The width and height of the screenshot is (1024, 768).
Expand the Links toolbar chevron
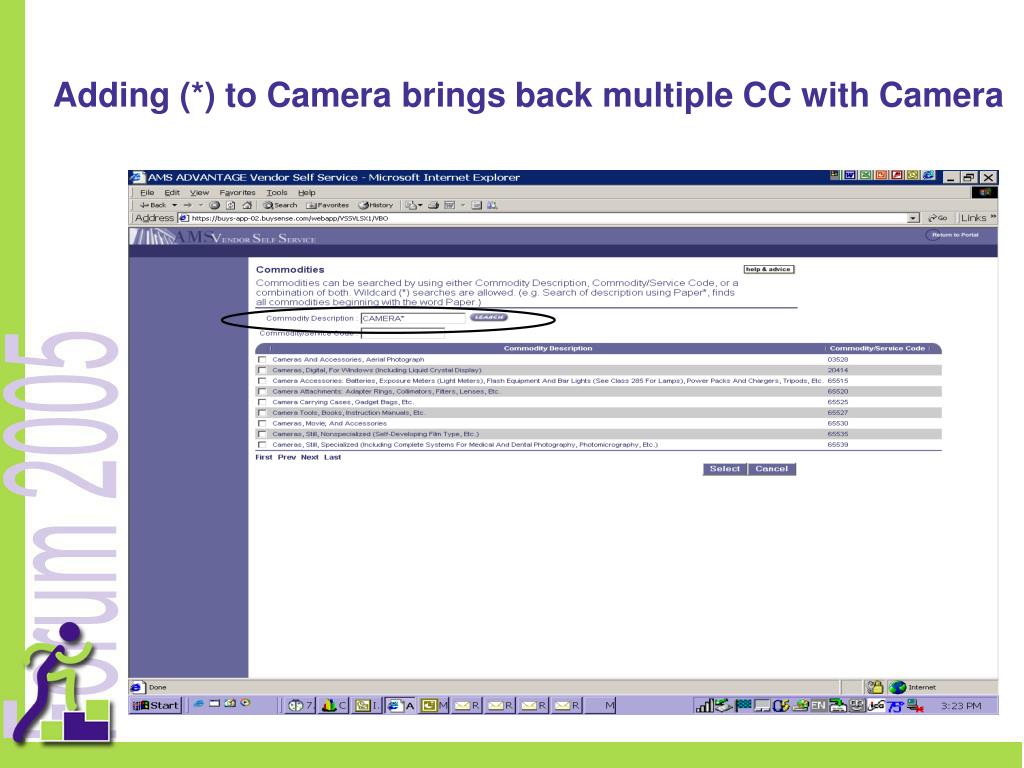tap(994, 216)
